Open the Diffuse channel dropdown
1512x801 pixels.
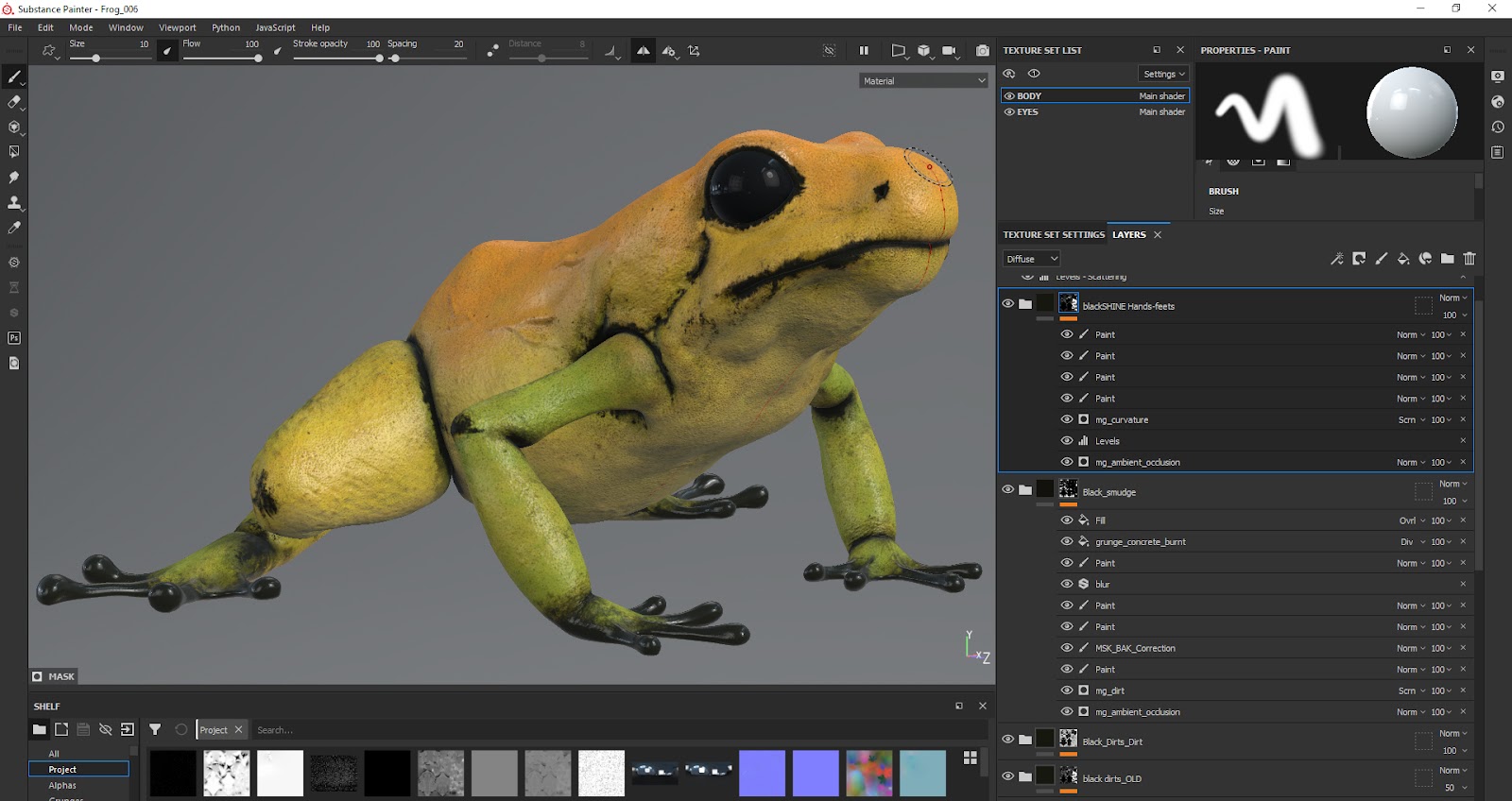click(1031, 259)
